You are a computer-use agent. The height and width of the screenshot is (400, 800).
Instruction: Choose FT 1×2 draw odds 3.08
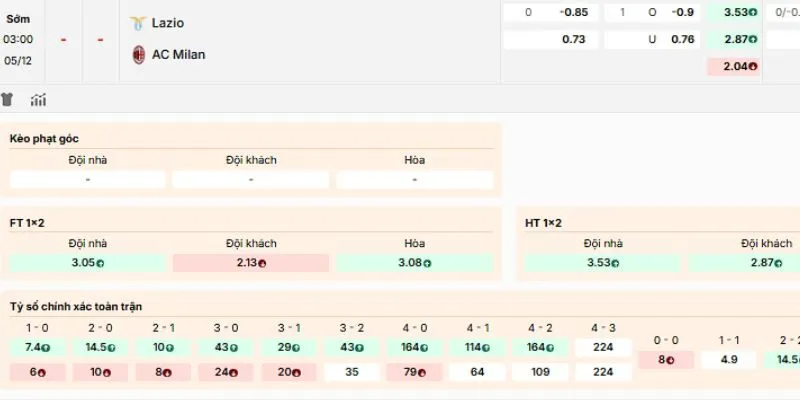(415, 263)
